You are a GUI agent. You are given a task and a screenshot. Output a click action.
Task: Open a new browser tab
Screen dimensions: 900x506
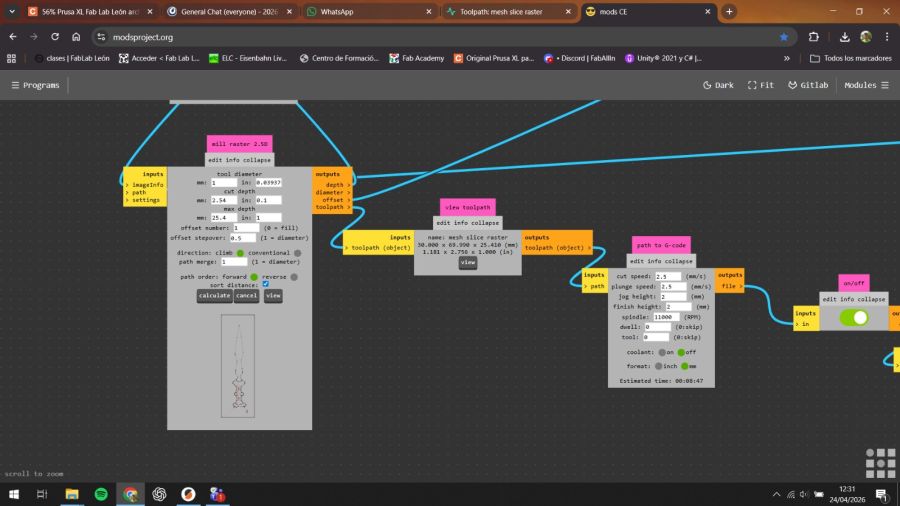729,11
